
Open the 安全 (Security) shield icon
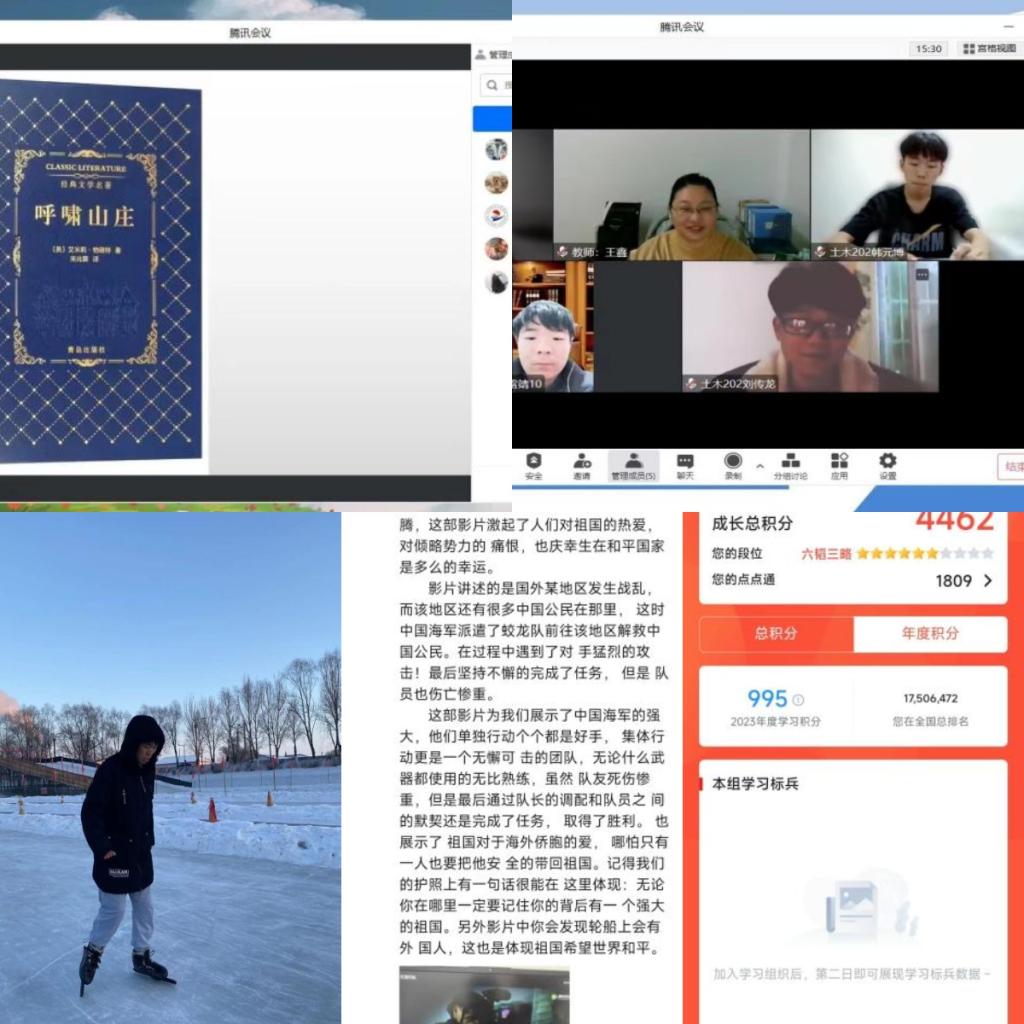[x=534, y=465]
